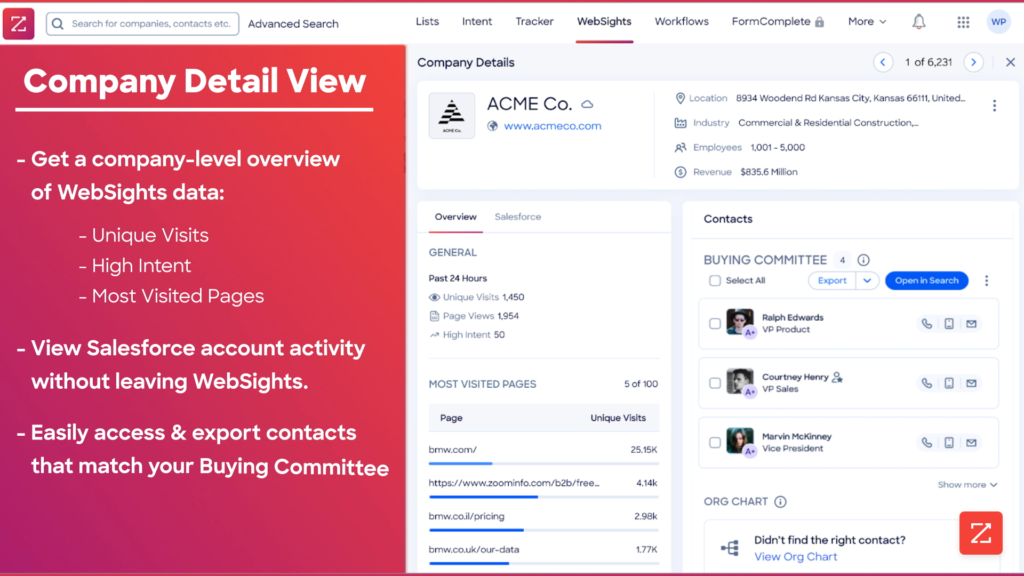Viewport: 1024px width, 576px height.
Task: Check the Select All checkbox
Action: (x=715, y=281)
